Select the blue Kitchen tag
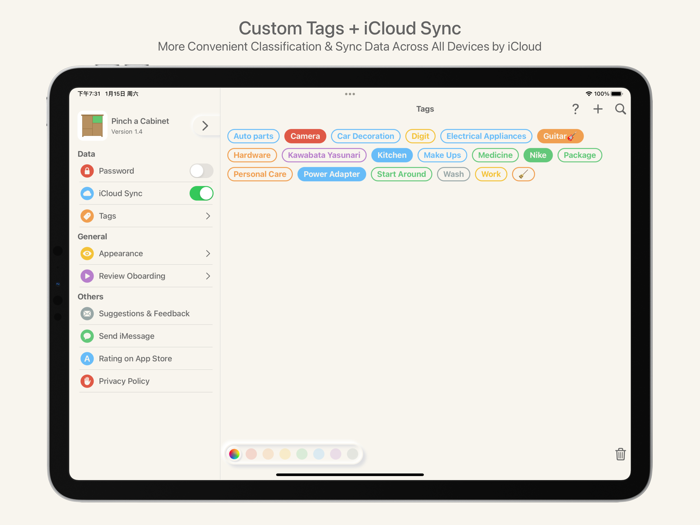Screen dimensions: 700x525 pyautogui.click(x=392, y=155)
